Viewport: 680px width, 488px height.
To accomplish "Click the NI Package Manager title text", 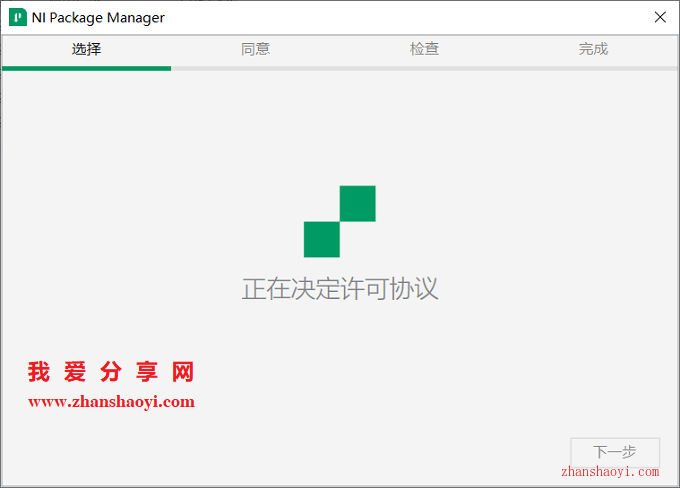I will [98, 17].
